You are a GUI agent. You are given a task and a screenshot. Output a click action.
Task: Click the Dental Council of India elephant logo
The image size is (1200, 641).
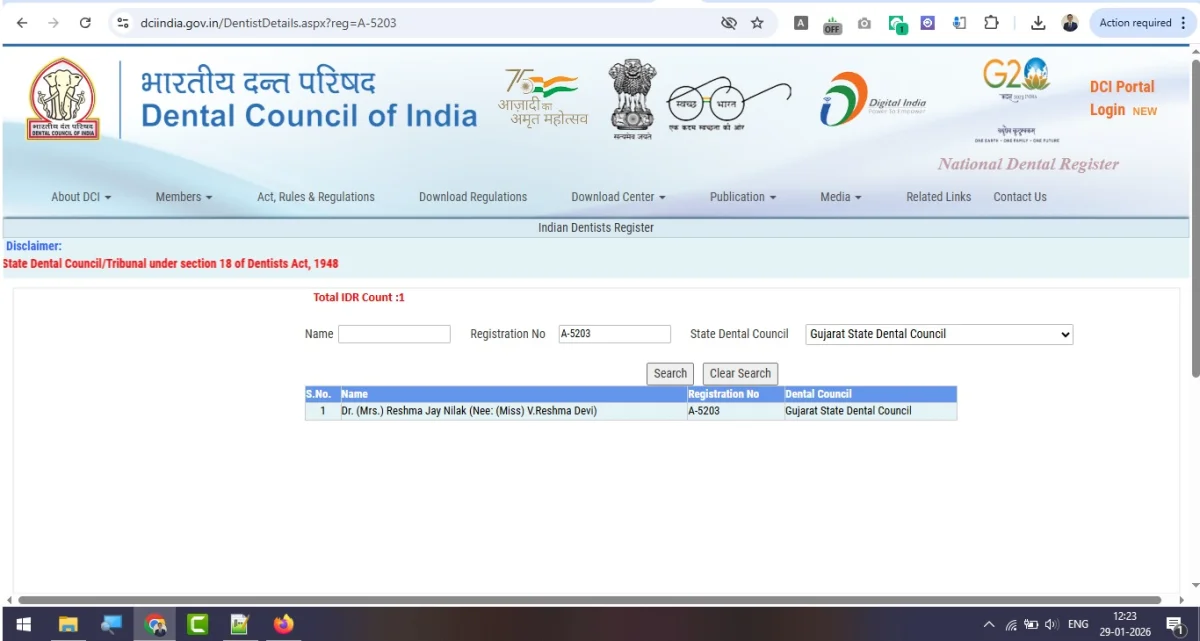click(x=62, y=96)
